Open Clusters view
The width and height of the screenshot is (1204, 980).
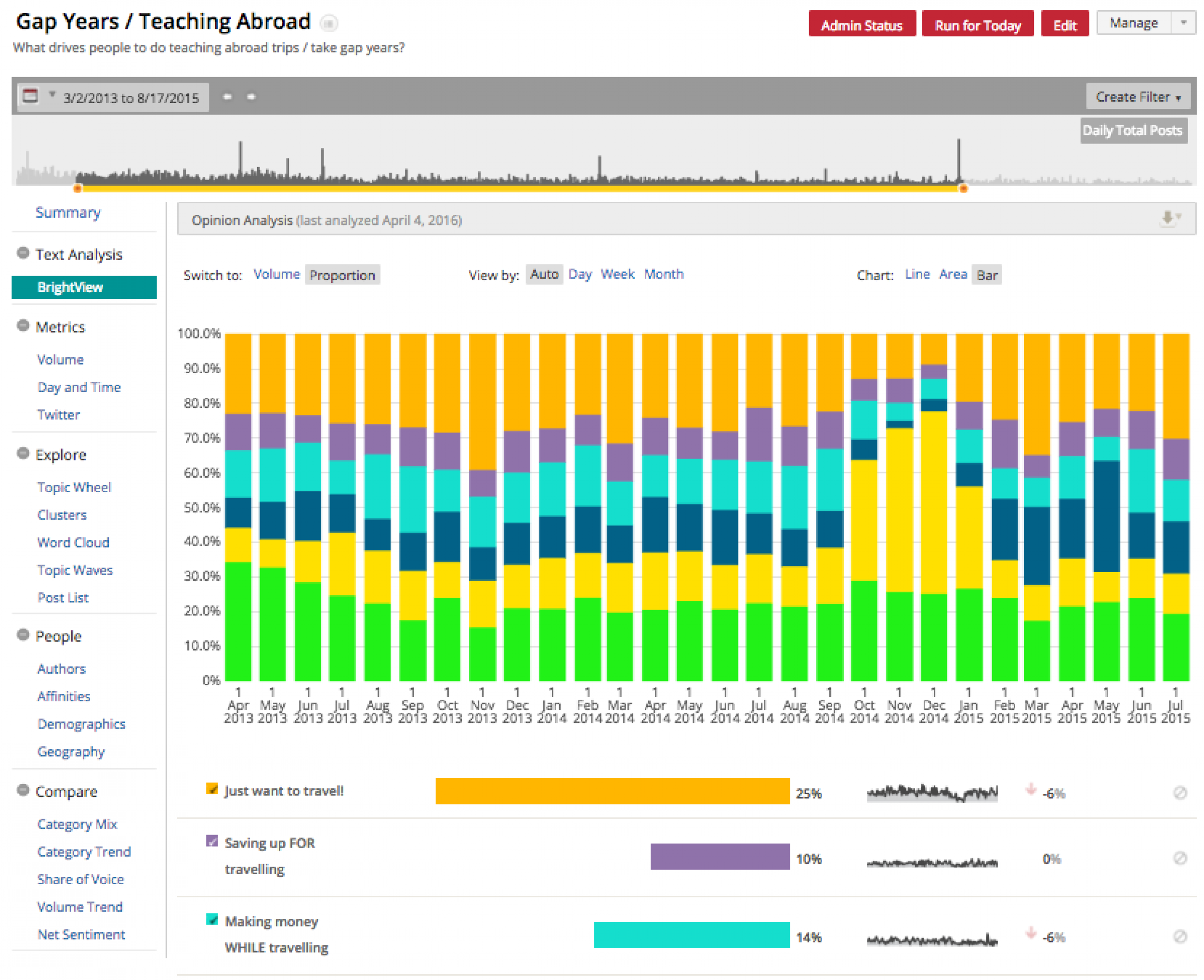(x=62, y=515)
